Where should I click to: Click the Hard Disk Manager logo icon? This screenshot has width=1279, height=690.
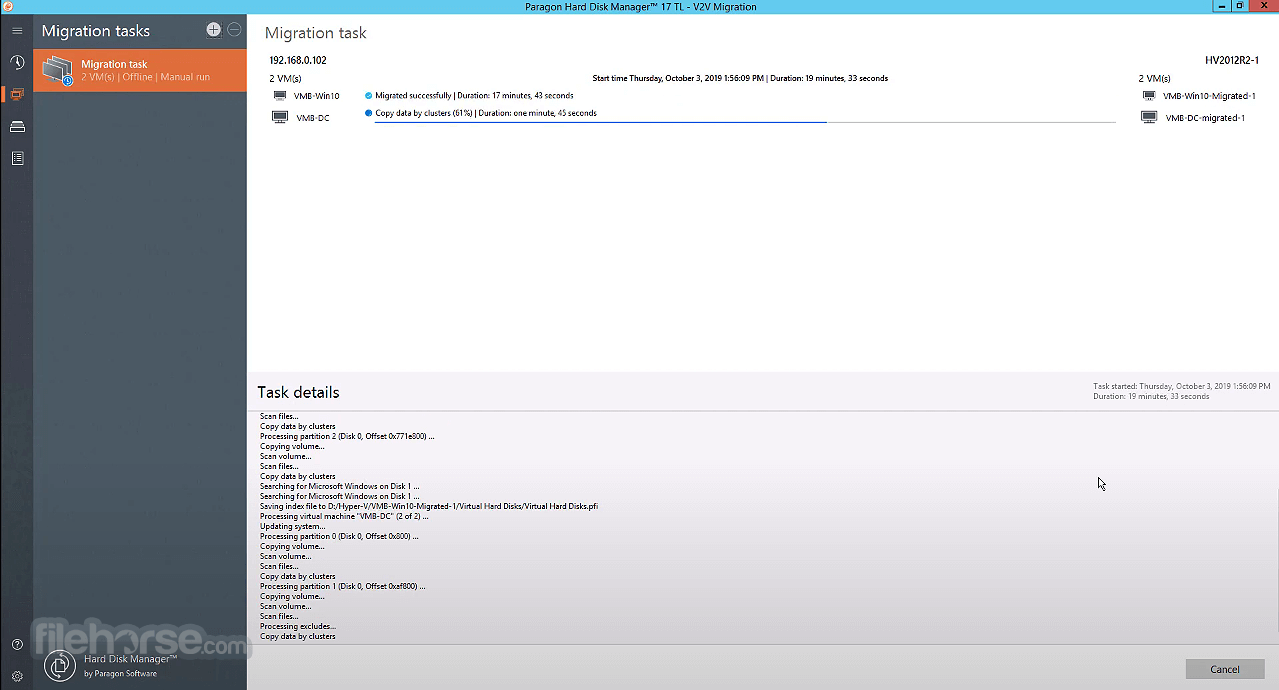point(60,665)
